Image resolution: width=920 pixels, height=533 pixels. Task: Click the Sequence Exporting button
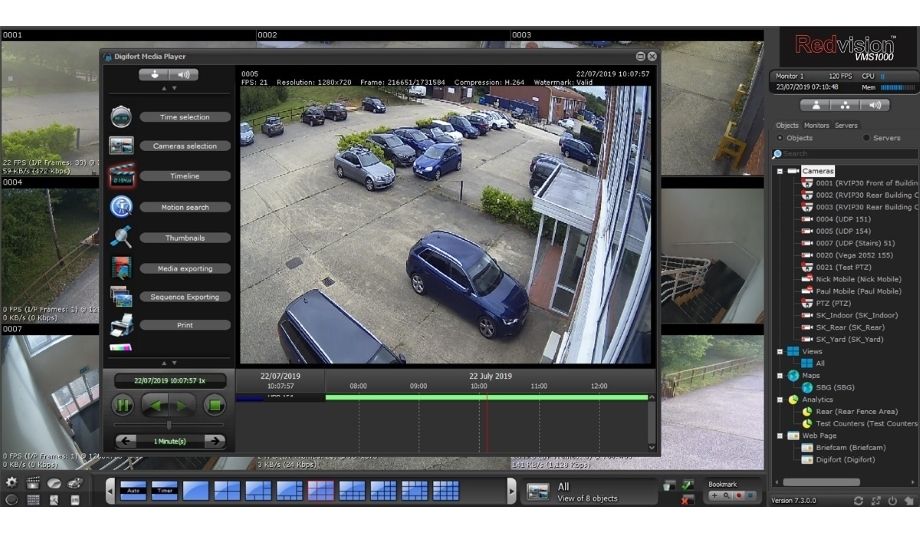(x=184, y=297)
